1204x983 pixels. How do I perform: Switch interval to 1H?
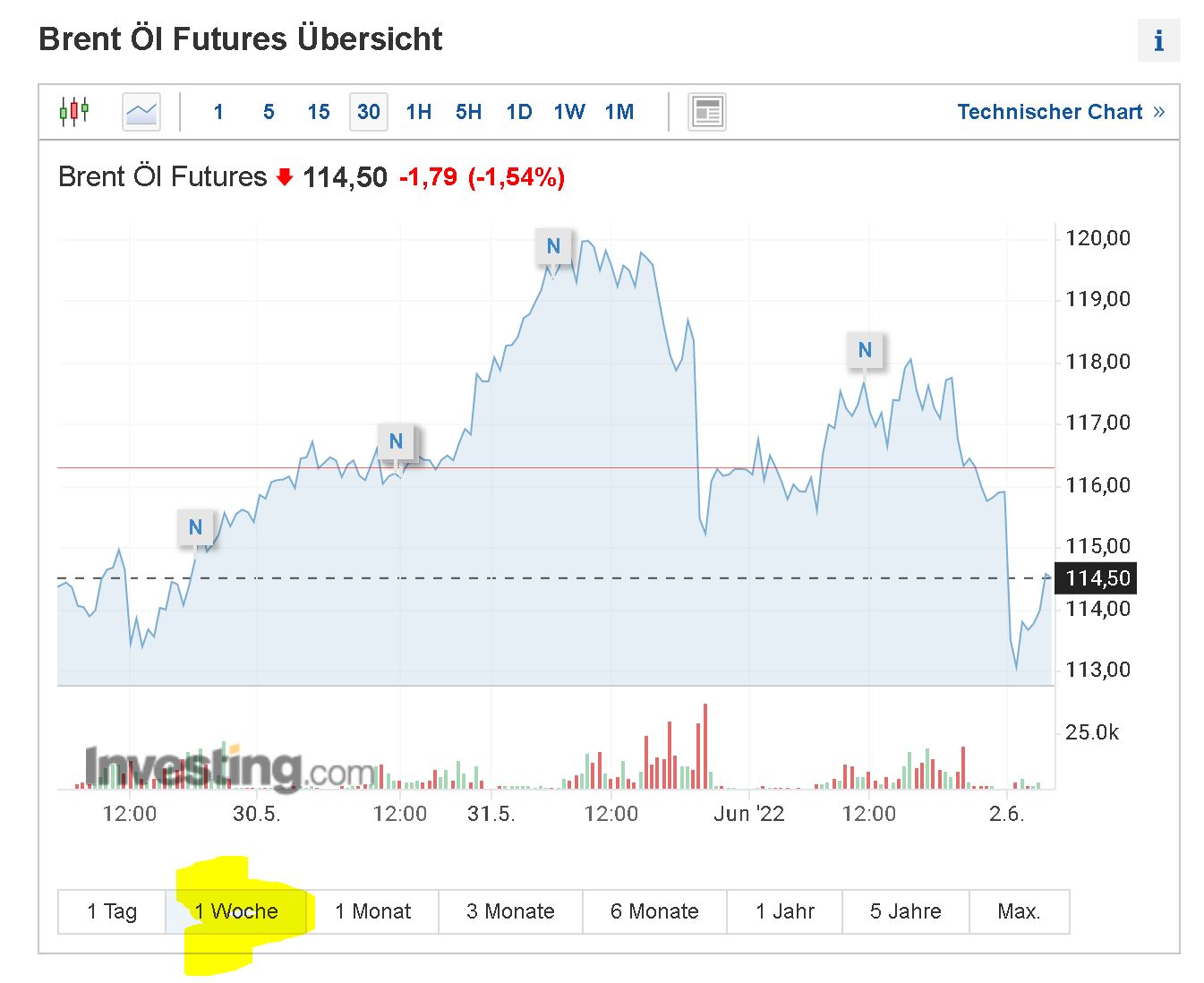pos(419,112)
